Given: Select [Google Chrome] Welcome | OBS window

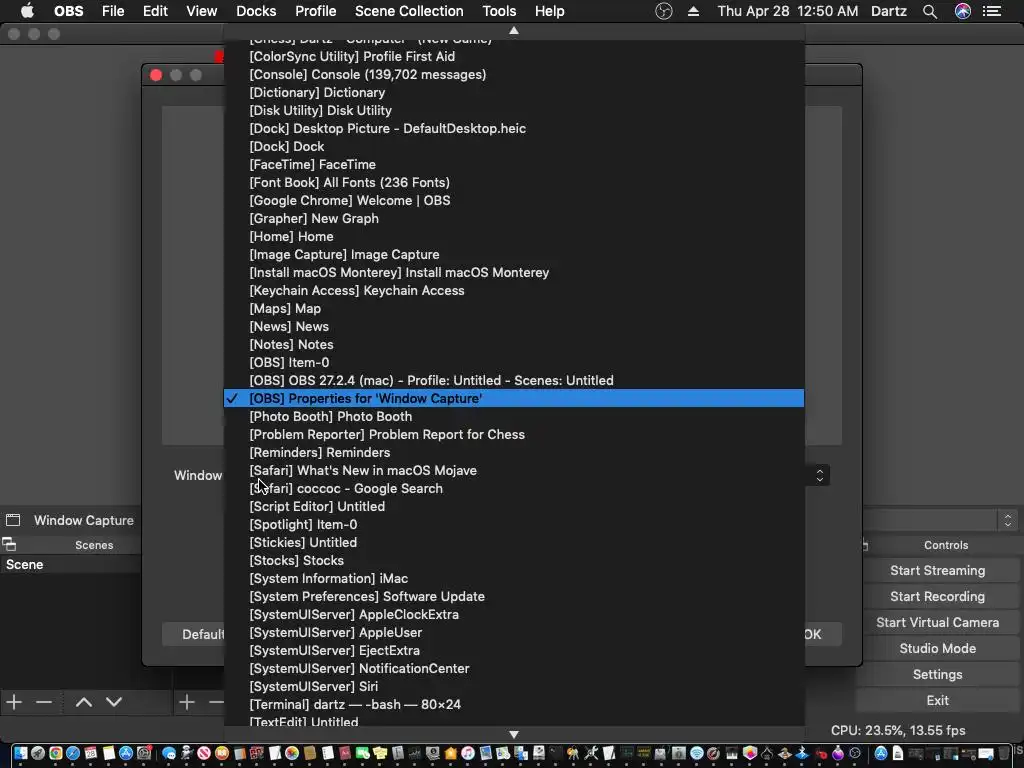Looking at the screenshot, I should [x=514, y=200].
